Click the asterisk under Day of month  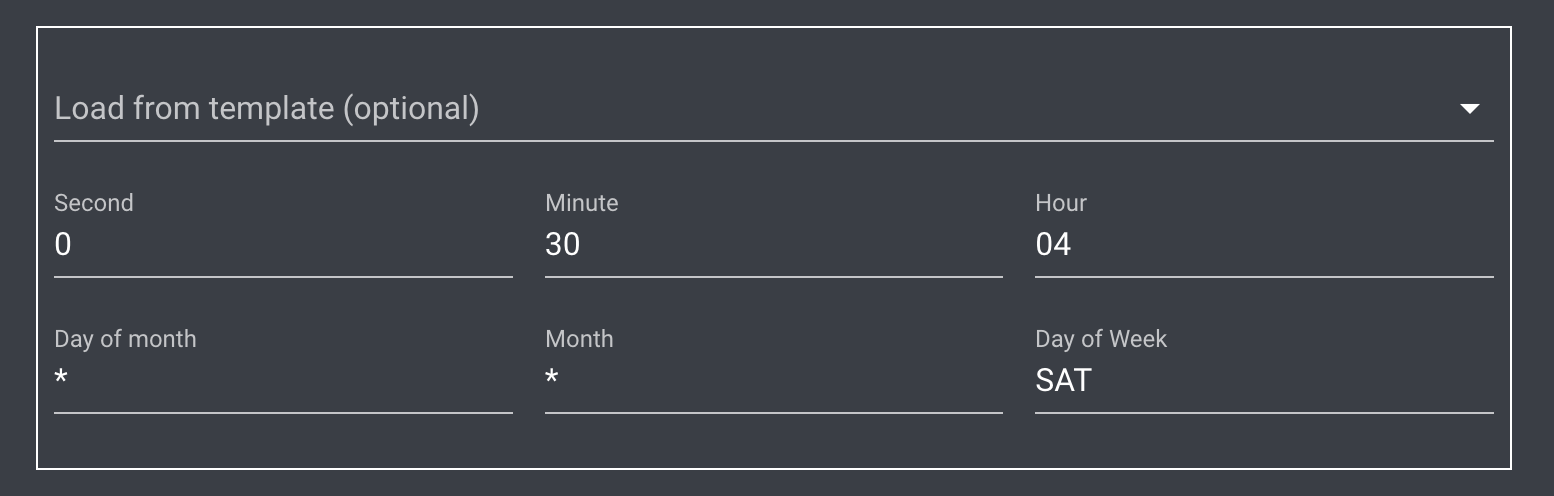point(61,379)
